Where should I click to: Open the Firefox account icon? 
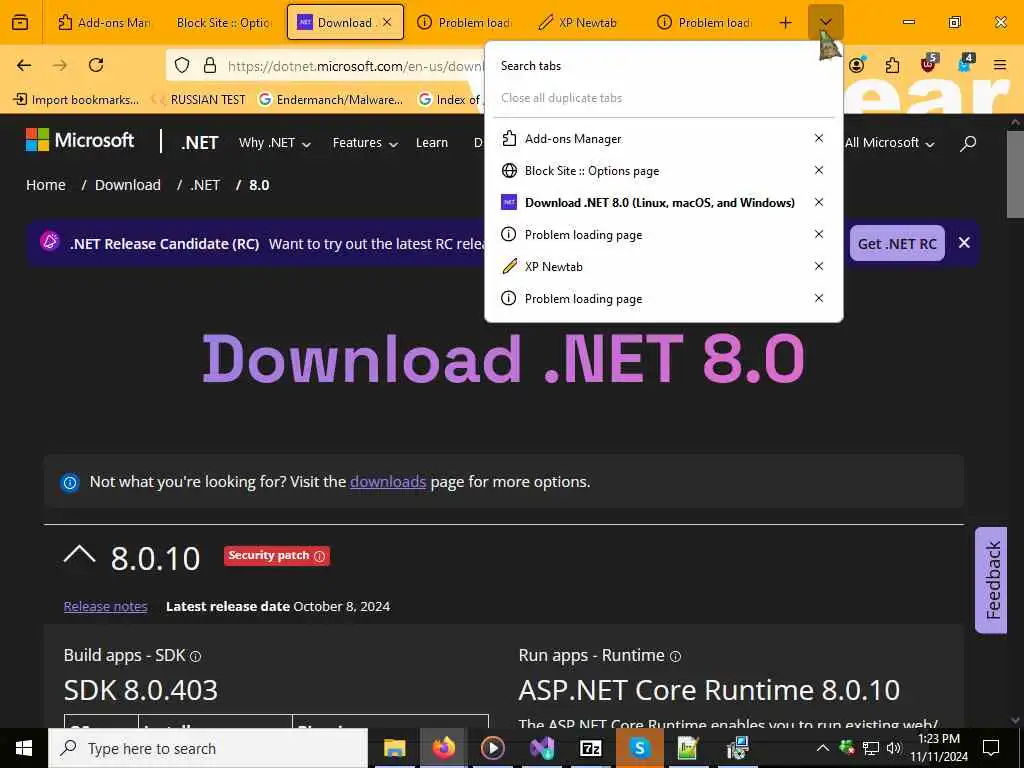(x=857, y=65)
